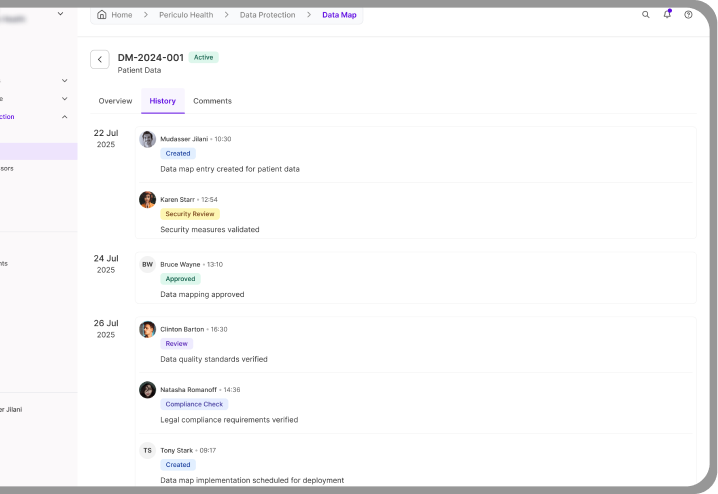Open the Comments tab

[212, 101]
